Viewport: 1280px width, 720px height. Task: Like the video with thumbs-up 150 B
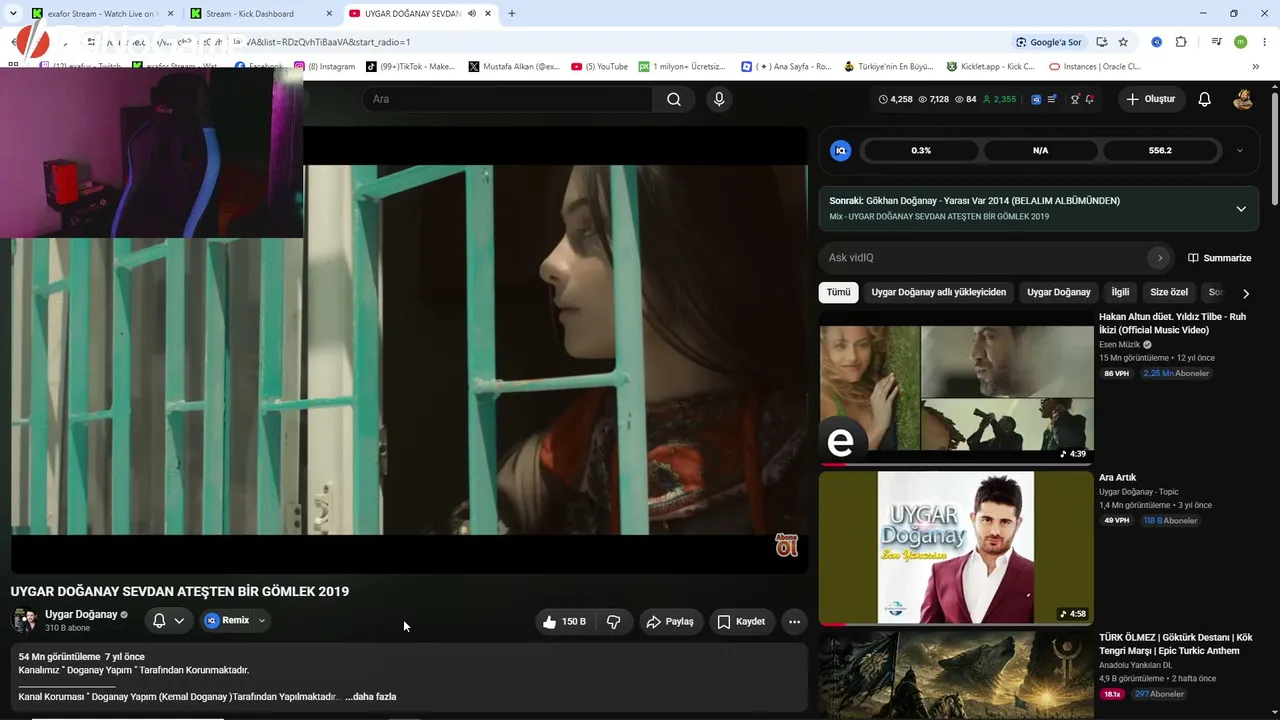(x=566, y=622)
